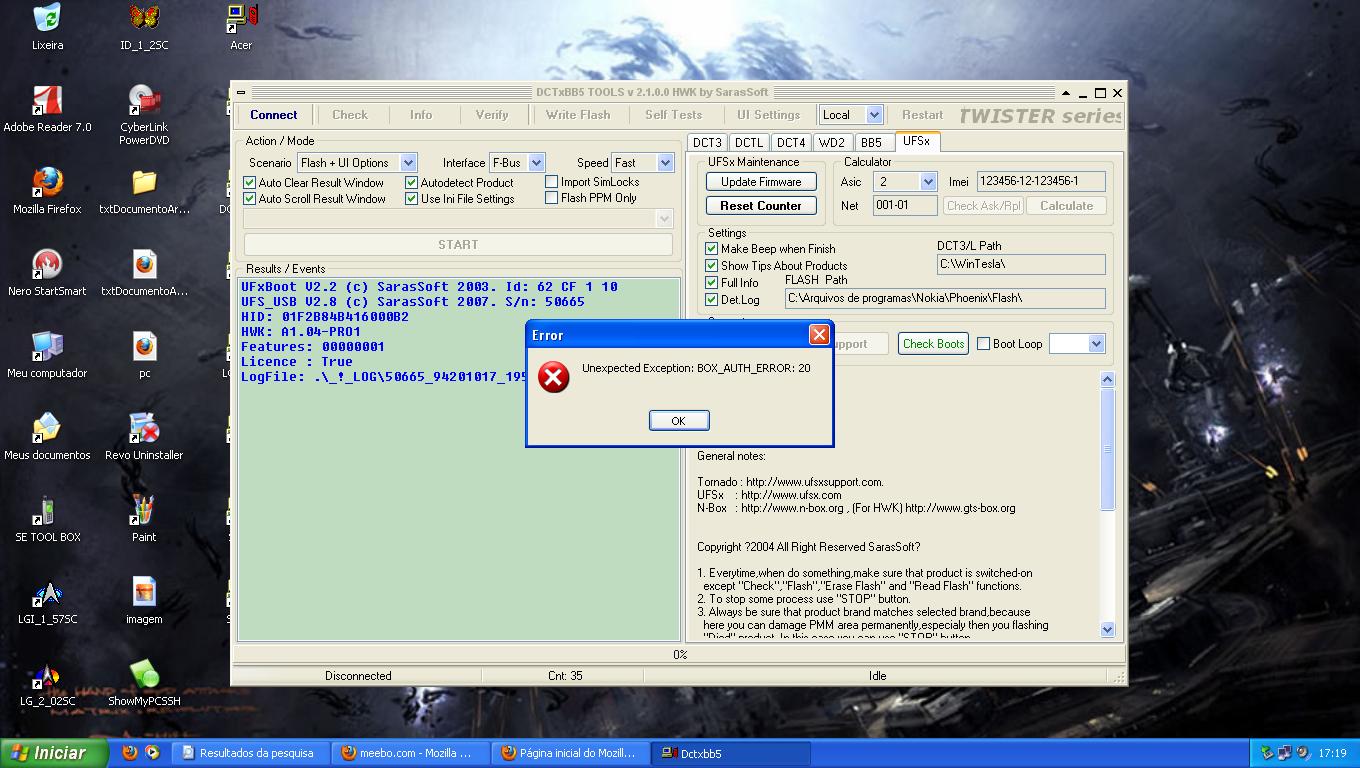1360x768 pixels.
Task: Click the Imei input field
Action: (1040, 182)
